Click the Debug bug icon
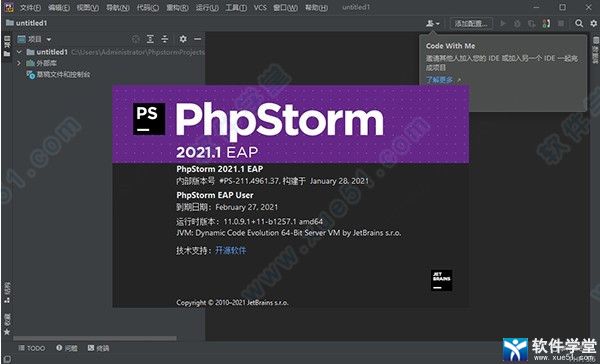Image resolution: width=600 pixels, height=364 pixels. (517, 24)
